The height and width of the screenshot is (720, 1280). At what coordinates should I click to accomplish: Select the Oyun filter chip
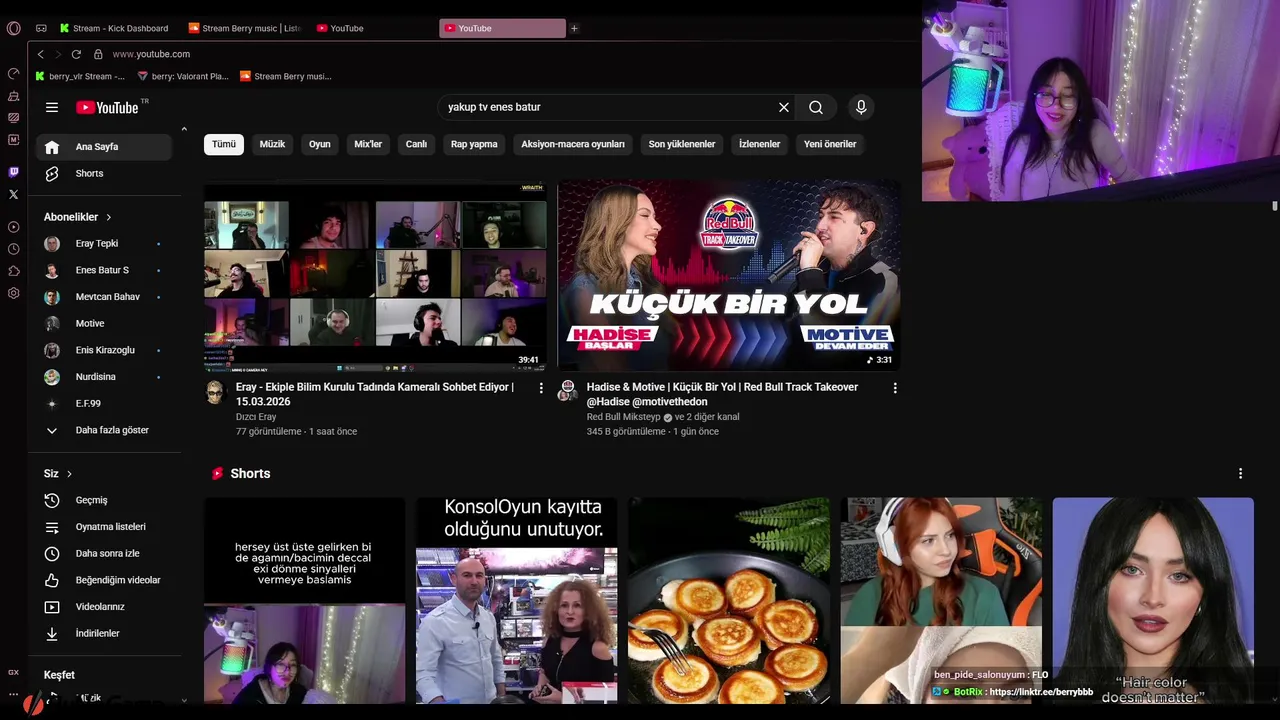click(x=320, y=144)
